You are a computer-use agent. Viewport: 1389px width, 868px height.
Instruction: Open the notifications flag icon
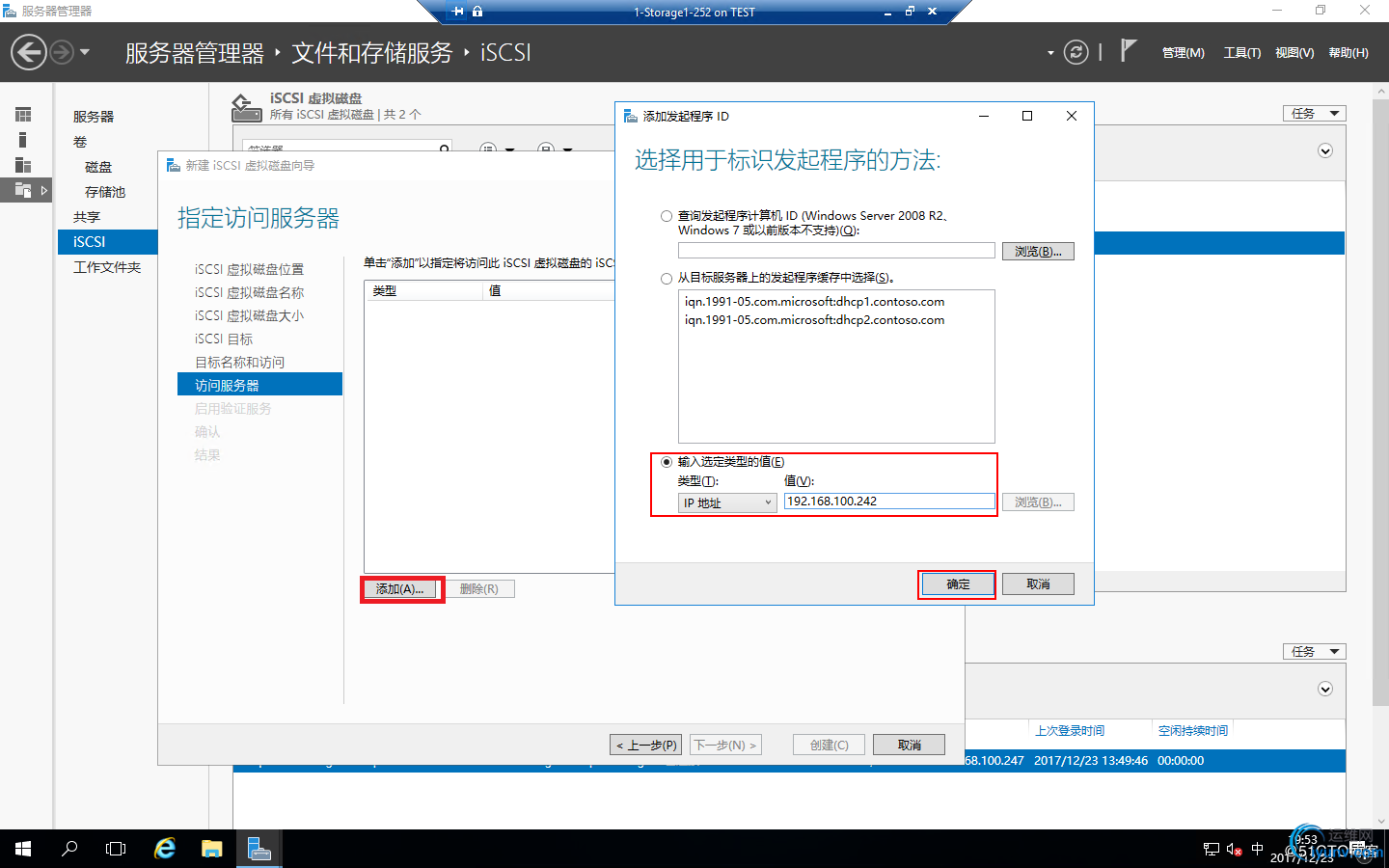tap(1128, 50)
